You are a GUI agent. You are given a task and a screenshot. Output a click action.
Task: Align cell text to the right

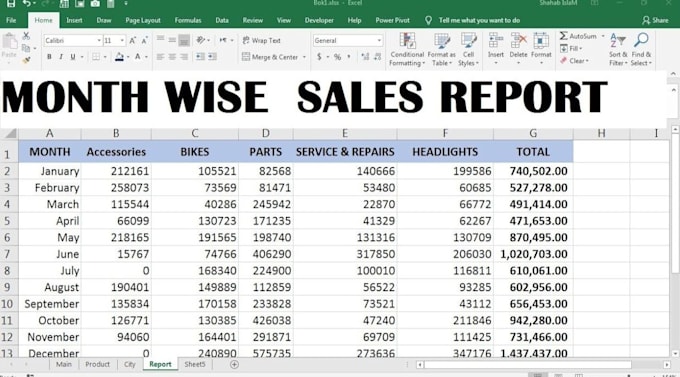click(184, 57)
